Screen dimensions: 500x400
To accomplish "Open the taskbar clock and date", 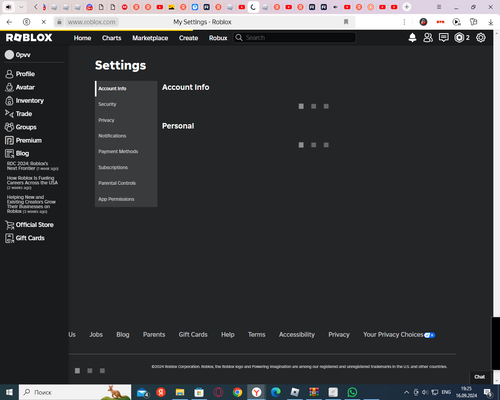I will pyautogui.click(x=466, y=392).
